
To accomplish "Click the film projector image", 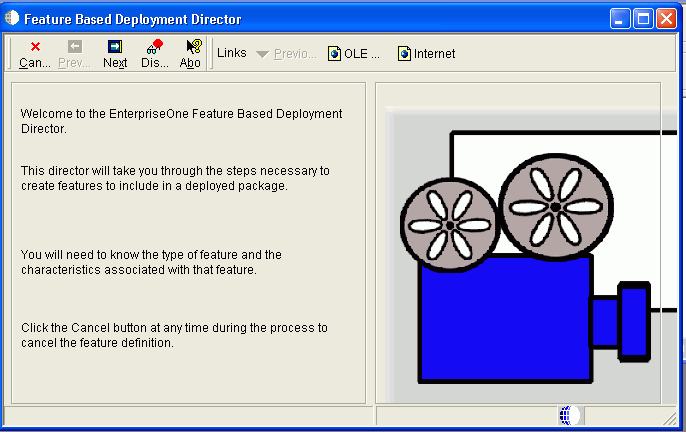I will pos(531,256).
